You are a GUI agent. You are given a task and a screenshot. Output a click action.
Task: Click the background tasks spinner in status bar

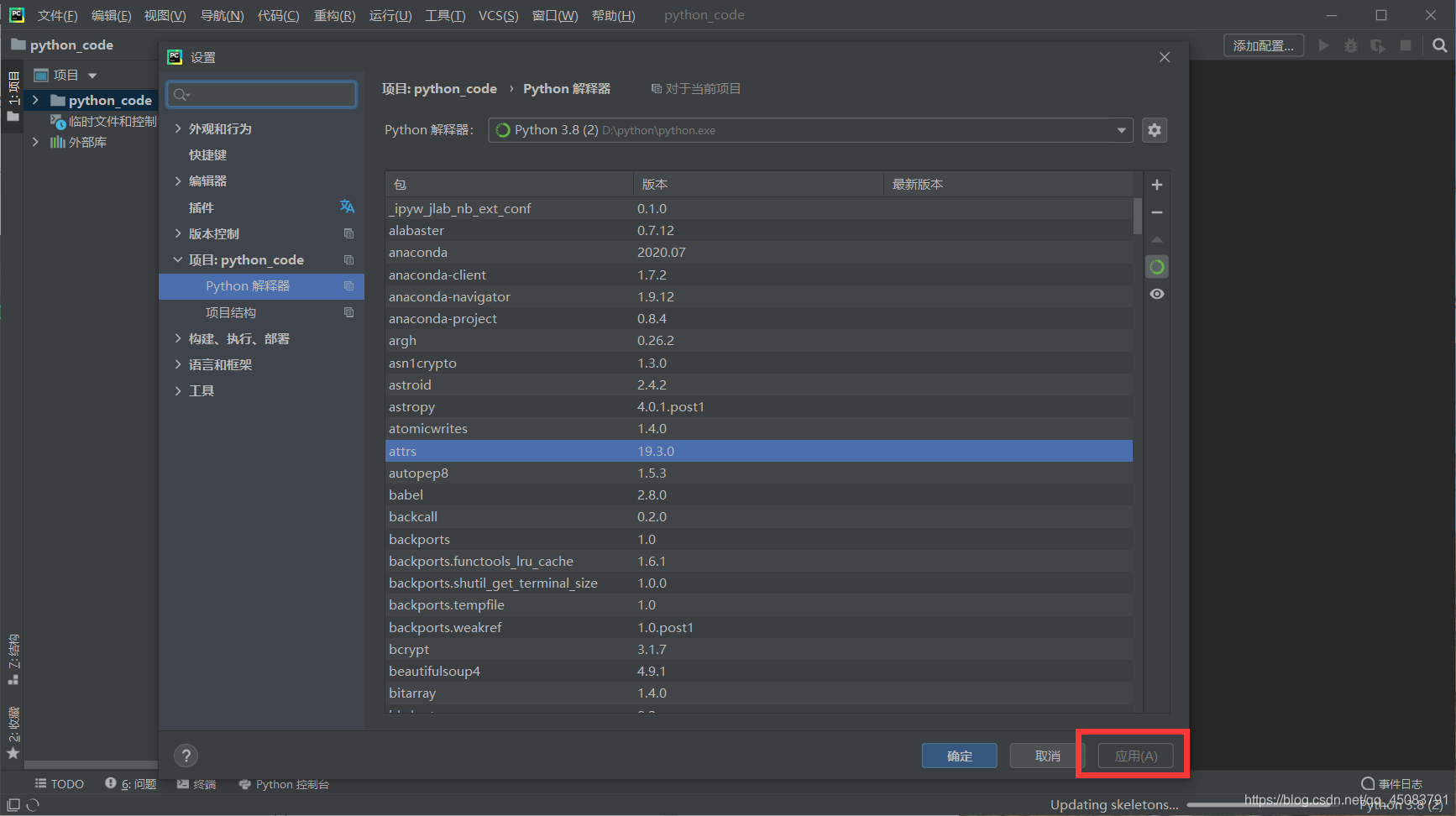pyautogui.click(x=33, y=804)
